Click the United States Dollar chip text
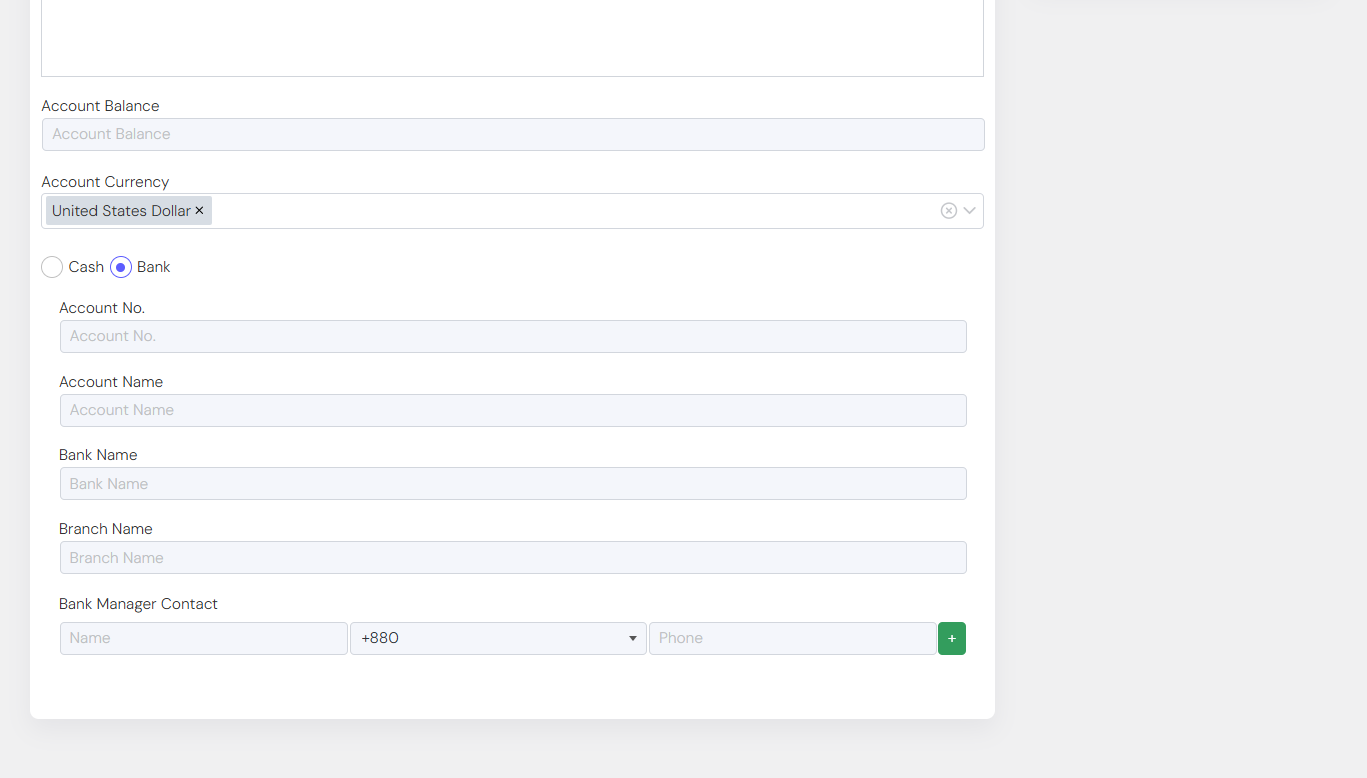Image resolution: width=1367 pixels, height=778 pixels. tap(121, 211)
